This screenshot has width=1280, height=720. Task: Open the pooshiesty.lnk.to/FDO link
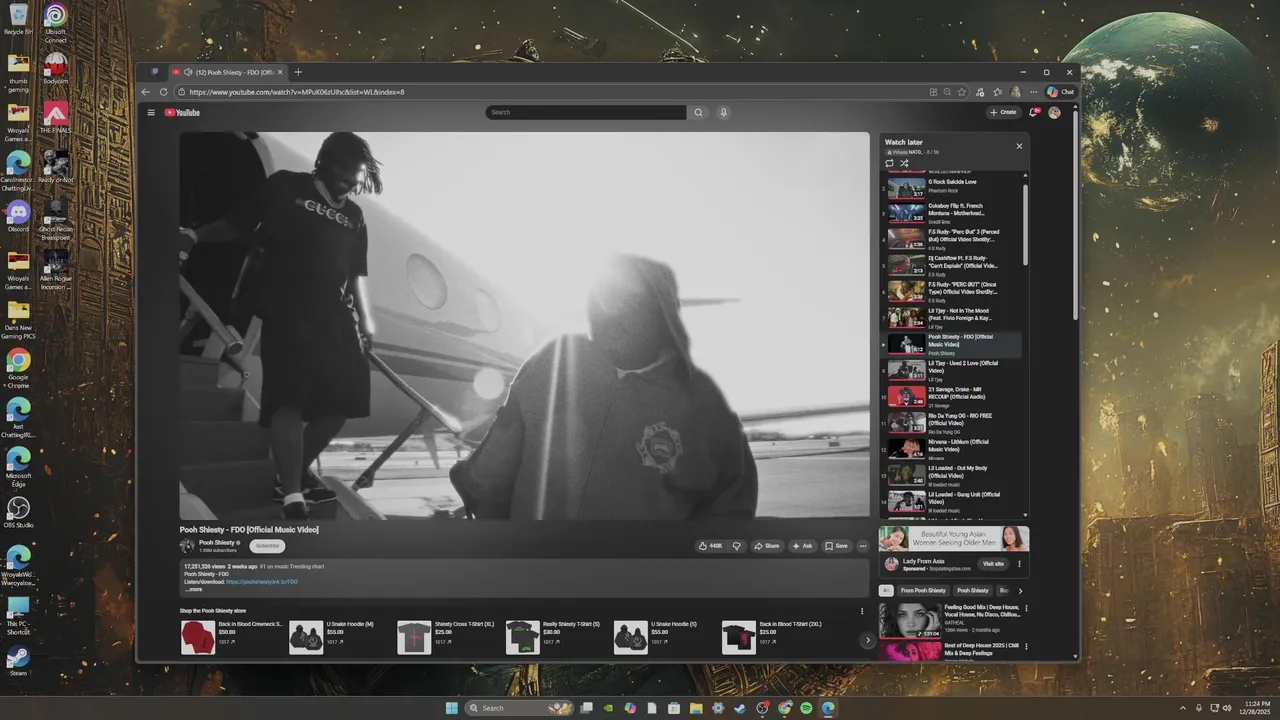pyautogui.click(x=262, y=581)
